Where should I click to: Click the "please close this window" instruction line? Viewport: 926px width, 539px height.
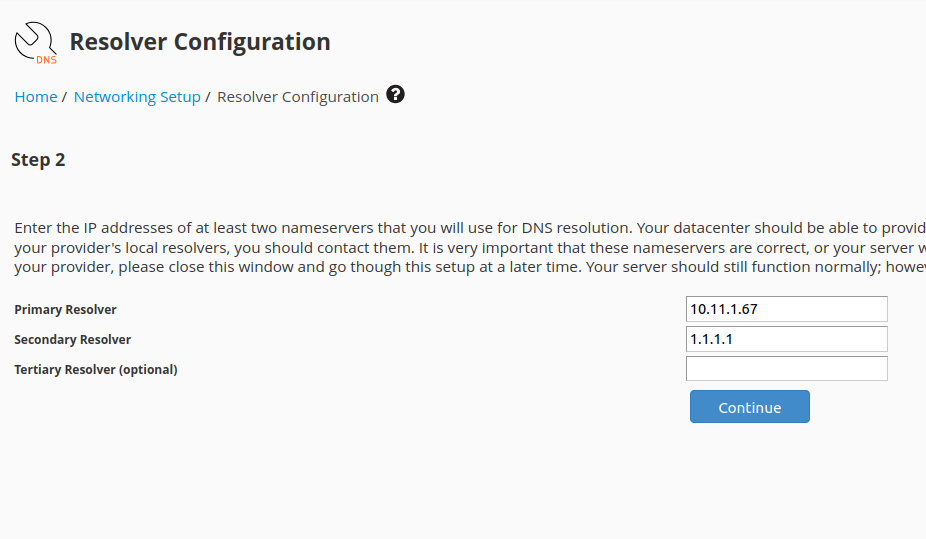(x=400, y=267)
